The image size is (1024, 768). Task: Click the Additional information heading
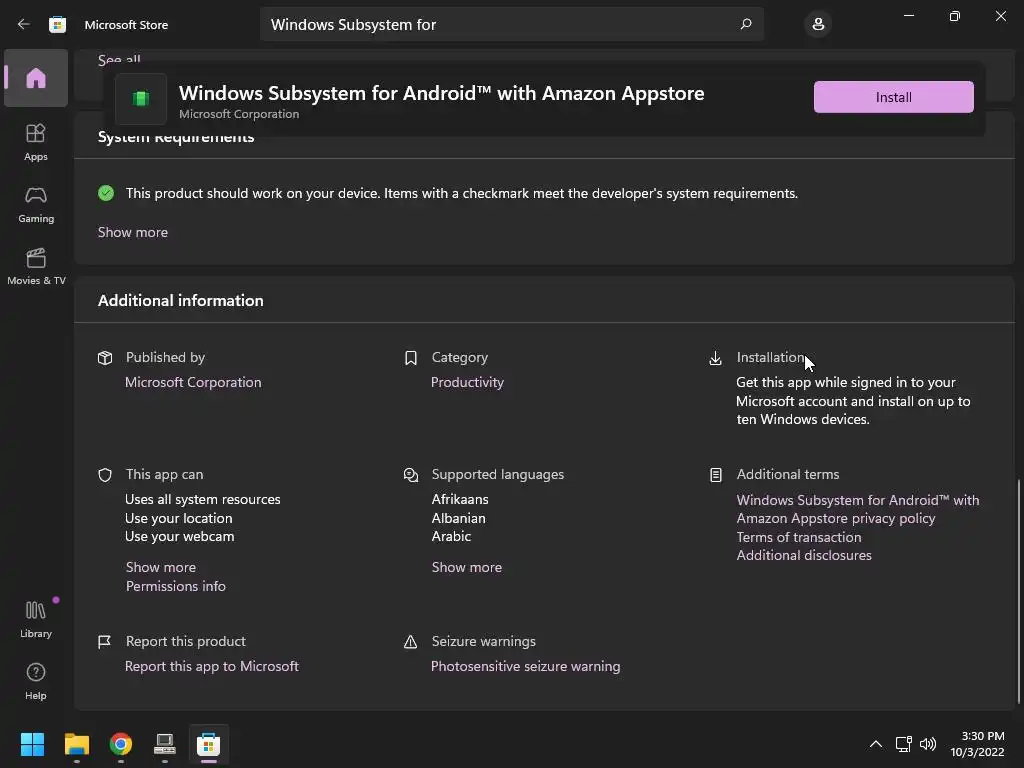pos(180,300)
